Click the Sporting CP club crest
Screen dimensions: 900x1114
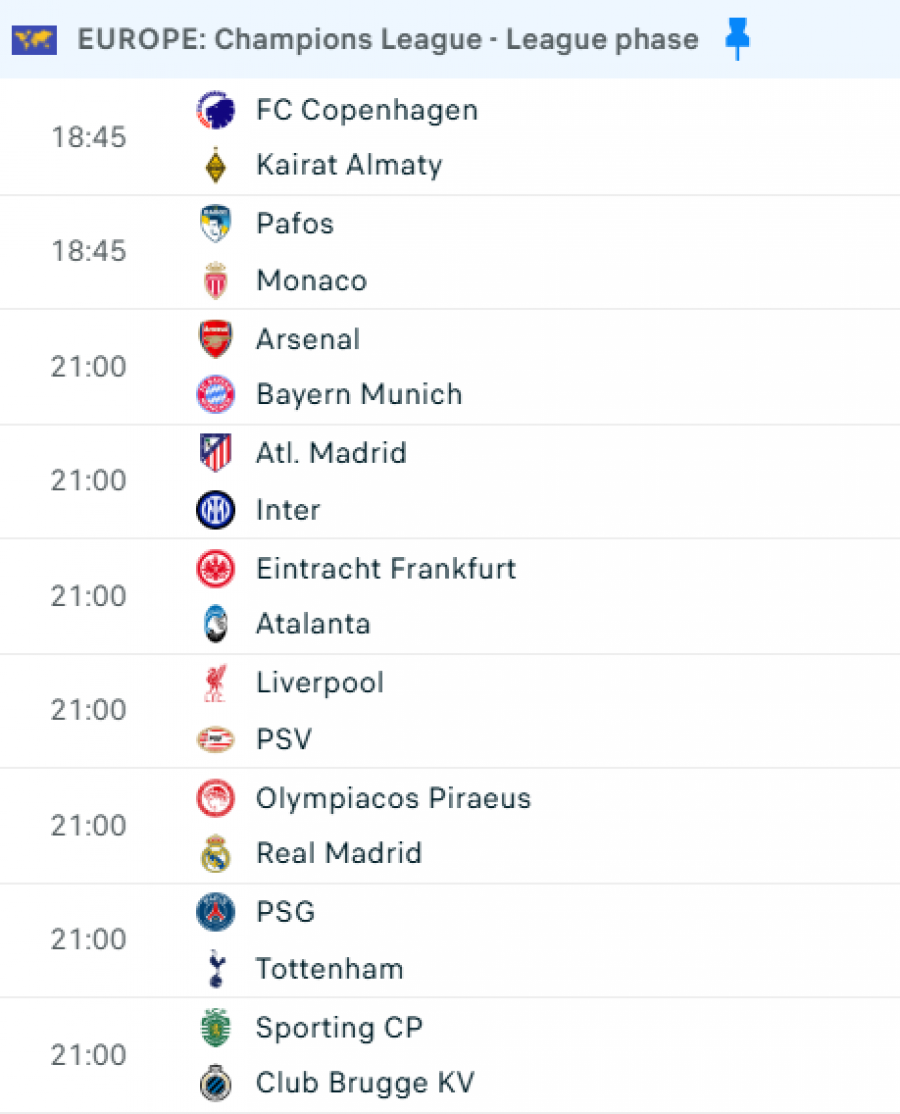tap(215, 1028)
